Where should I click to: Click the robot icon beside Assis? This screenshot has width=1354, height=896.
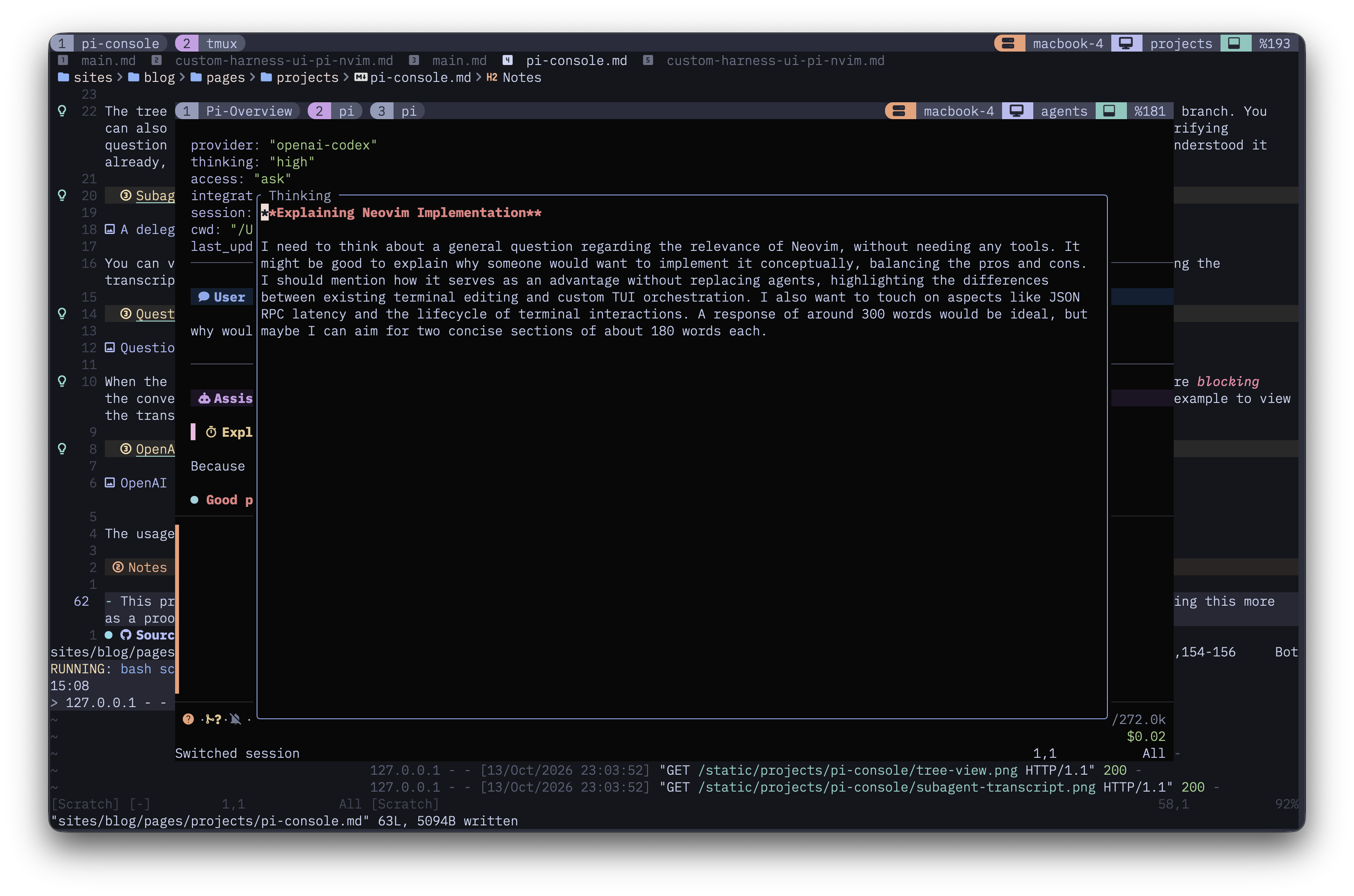pos(204,398)
